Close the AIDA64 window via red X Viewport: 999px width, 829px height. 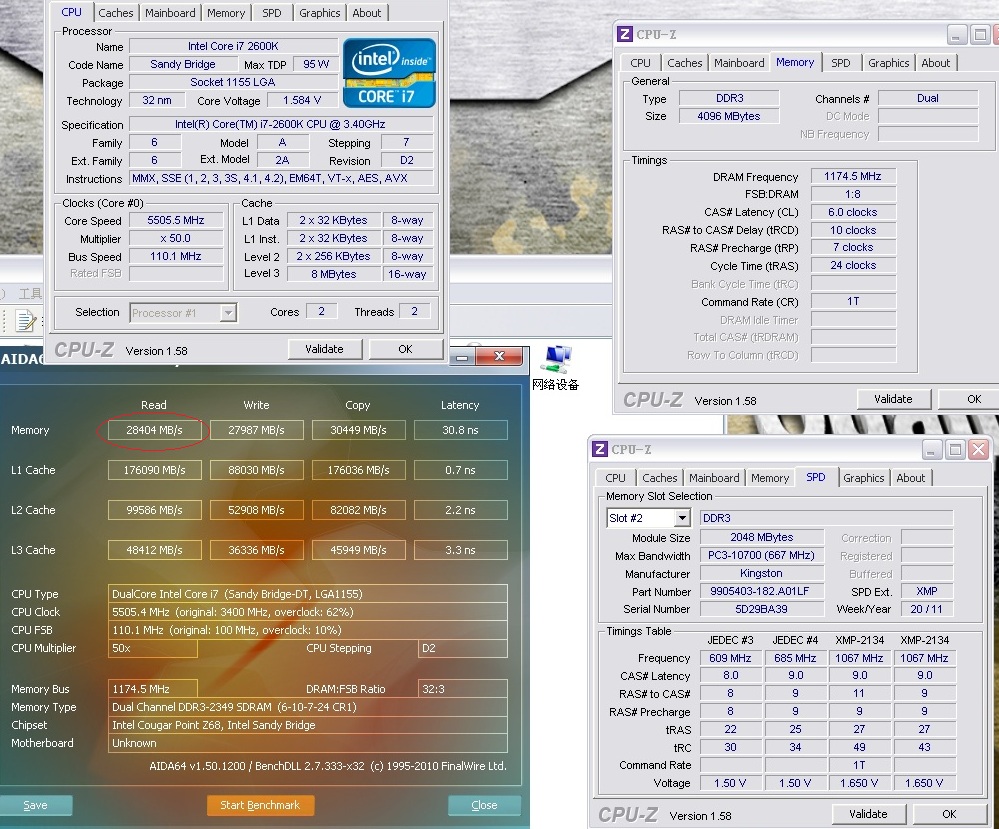[x=499, y=357]
